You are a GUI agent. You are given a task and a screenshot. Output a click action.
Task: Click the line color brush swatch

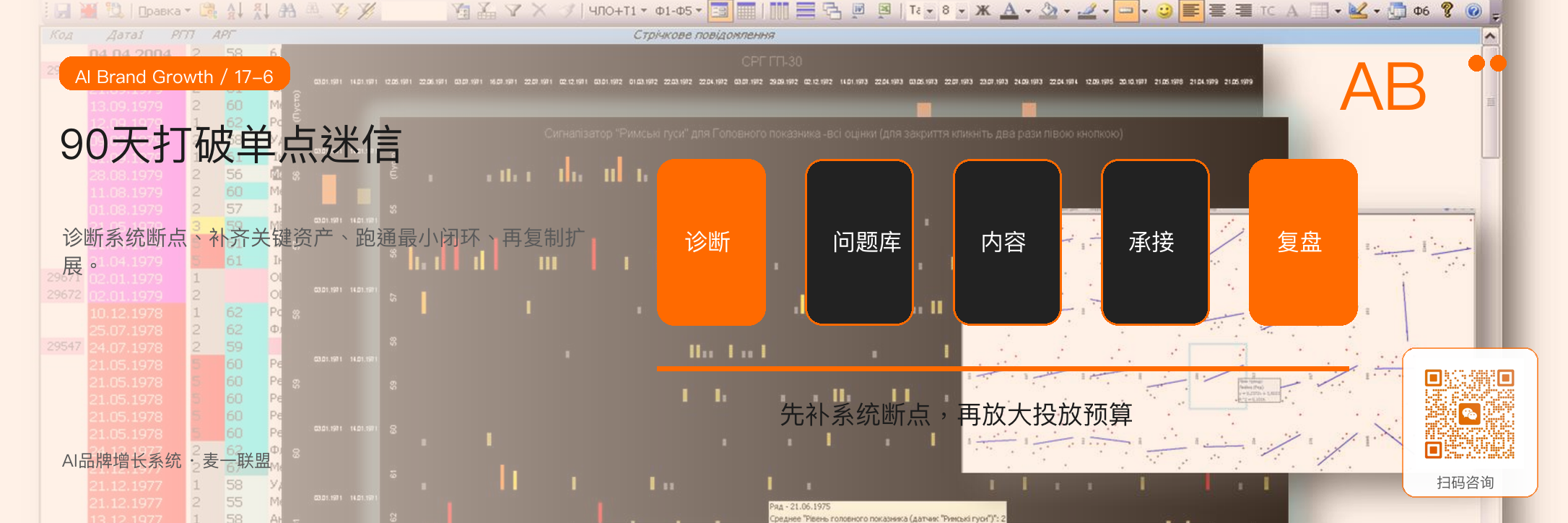tap(1087, 10)
